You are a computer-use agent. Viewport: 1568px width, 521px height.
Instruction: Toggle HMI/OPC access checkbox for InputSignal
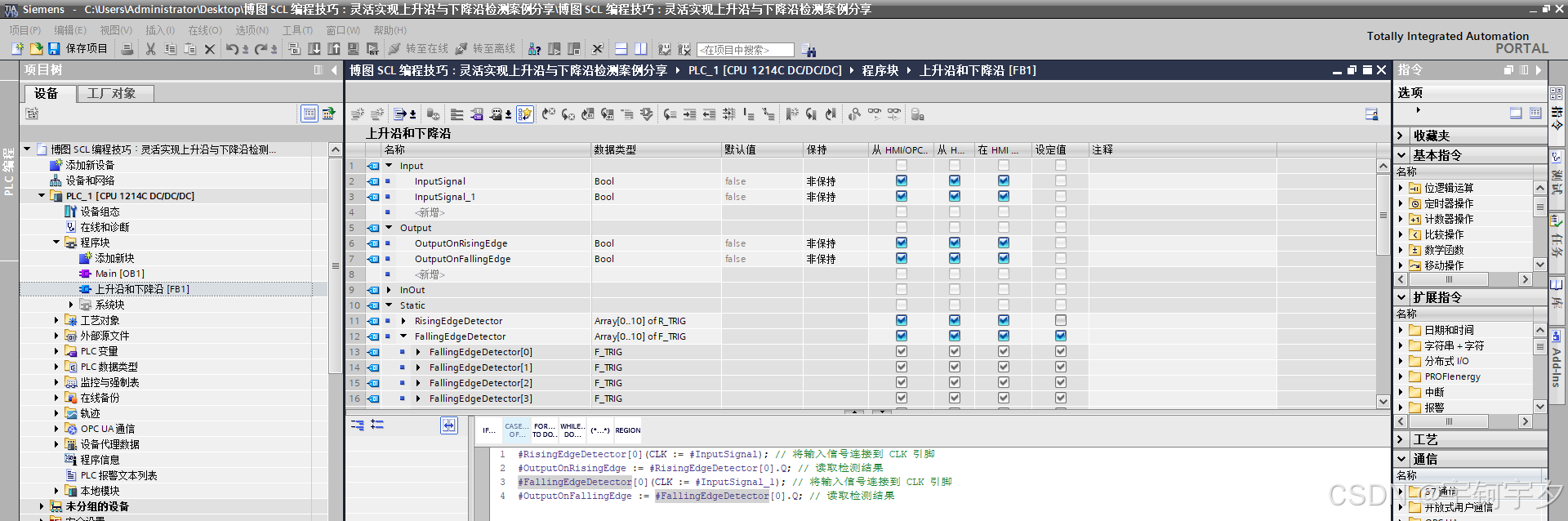point(902,180)
